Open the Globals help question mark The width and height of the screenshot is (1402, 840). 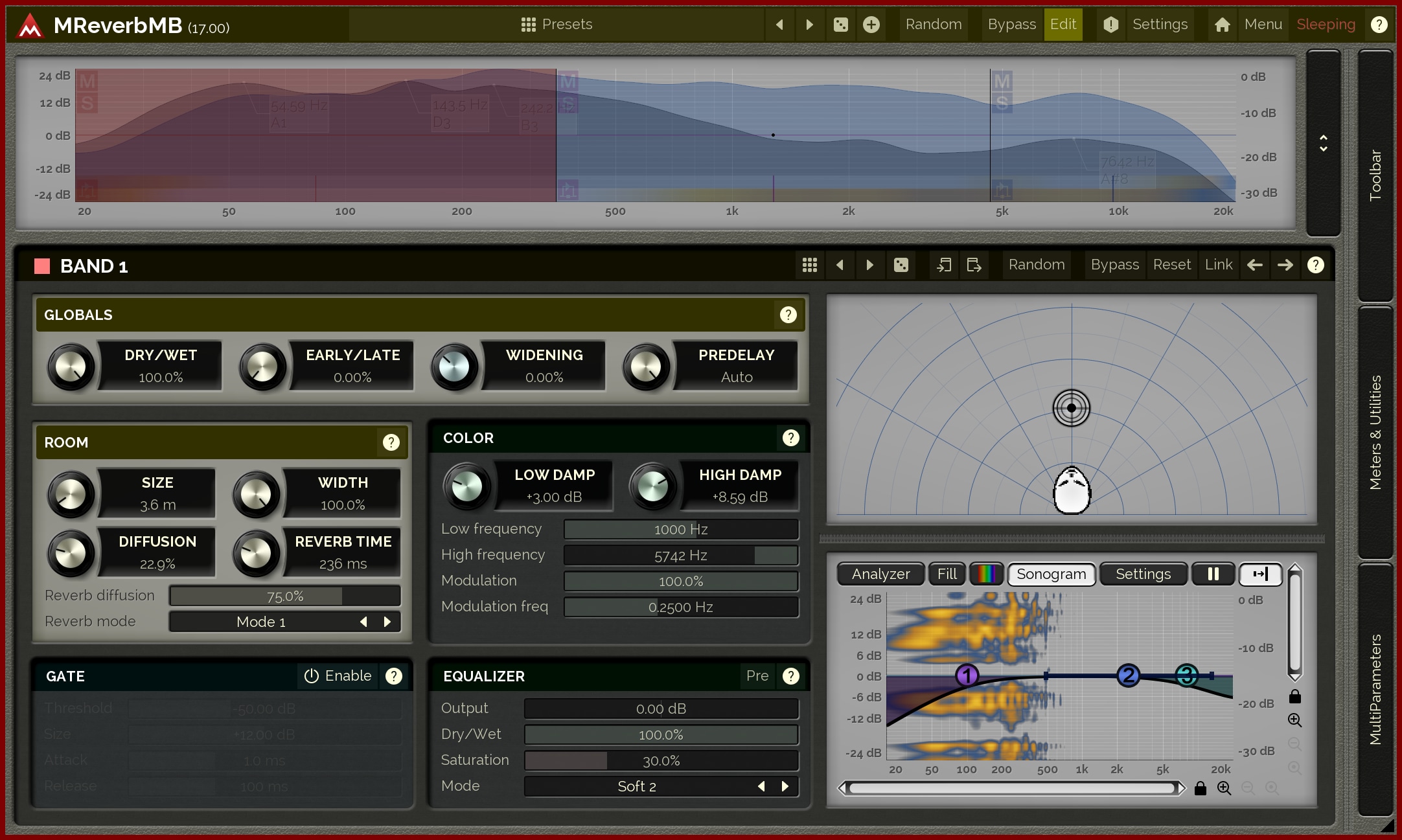[788, 315]
